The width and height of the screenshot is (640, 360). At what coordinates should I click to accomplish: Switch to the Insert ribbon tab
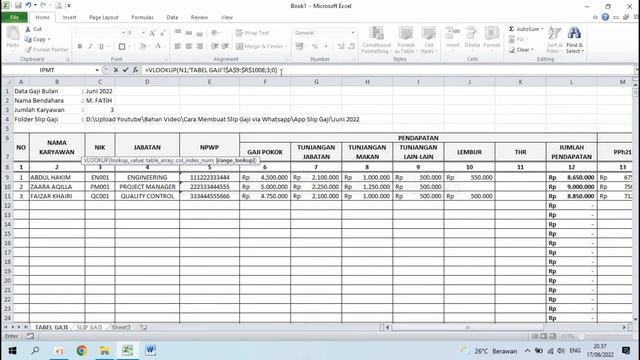click(69, 18)
